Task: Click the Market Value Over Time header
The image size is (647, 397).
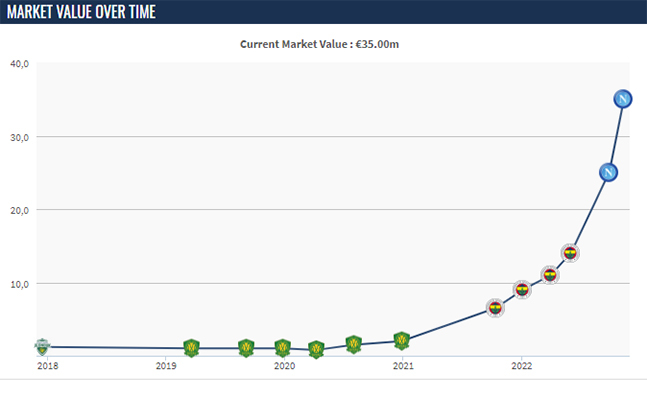Action: 81,12
